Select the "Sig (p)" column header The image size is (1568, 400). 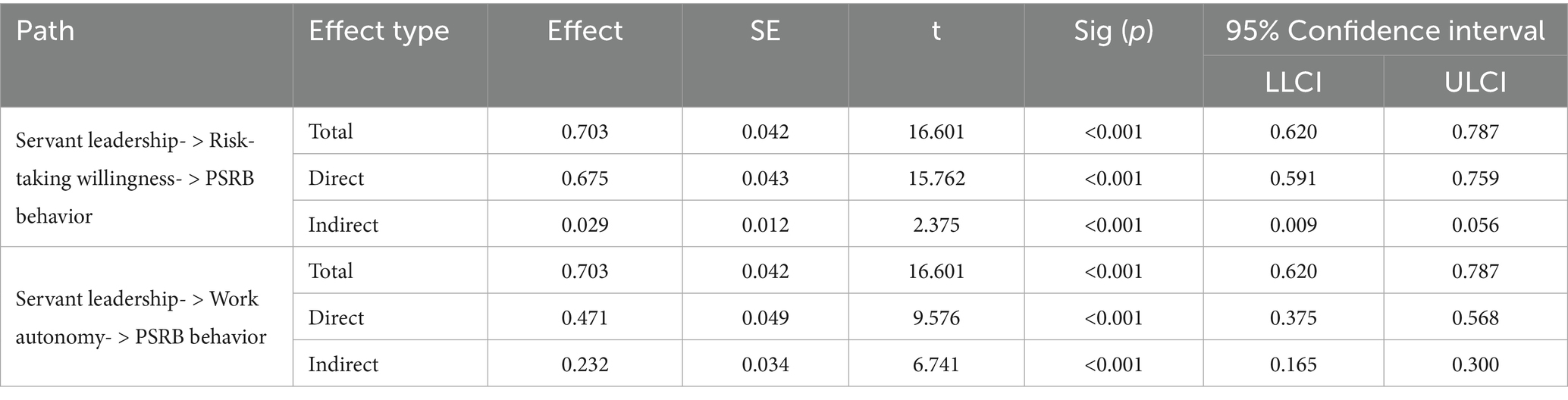1113,32
